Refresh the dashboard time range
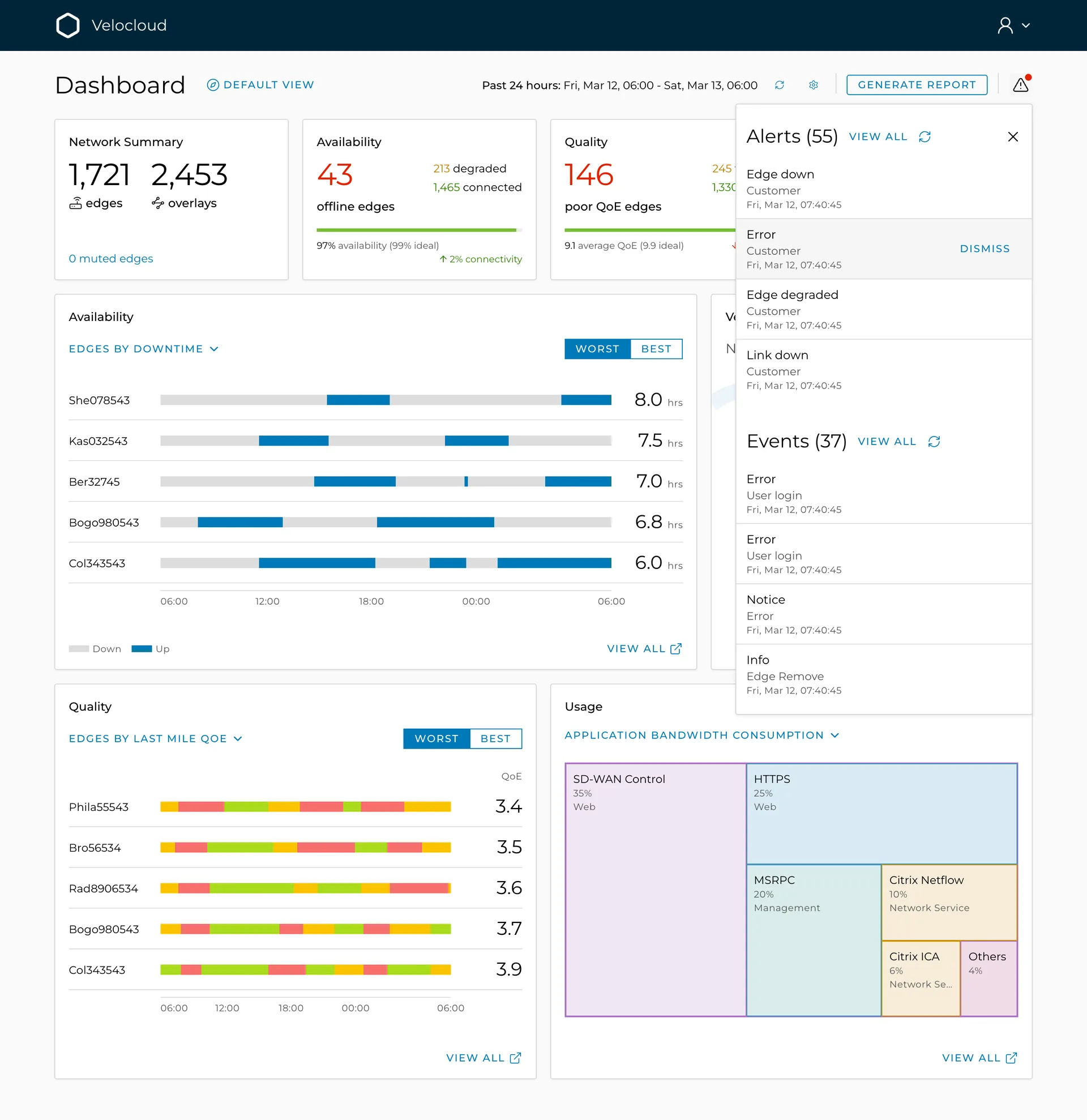Viewport: 1087px width, 1120px height. [779, 84]
